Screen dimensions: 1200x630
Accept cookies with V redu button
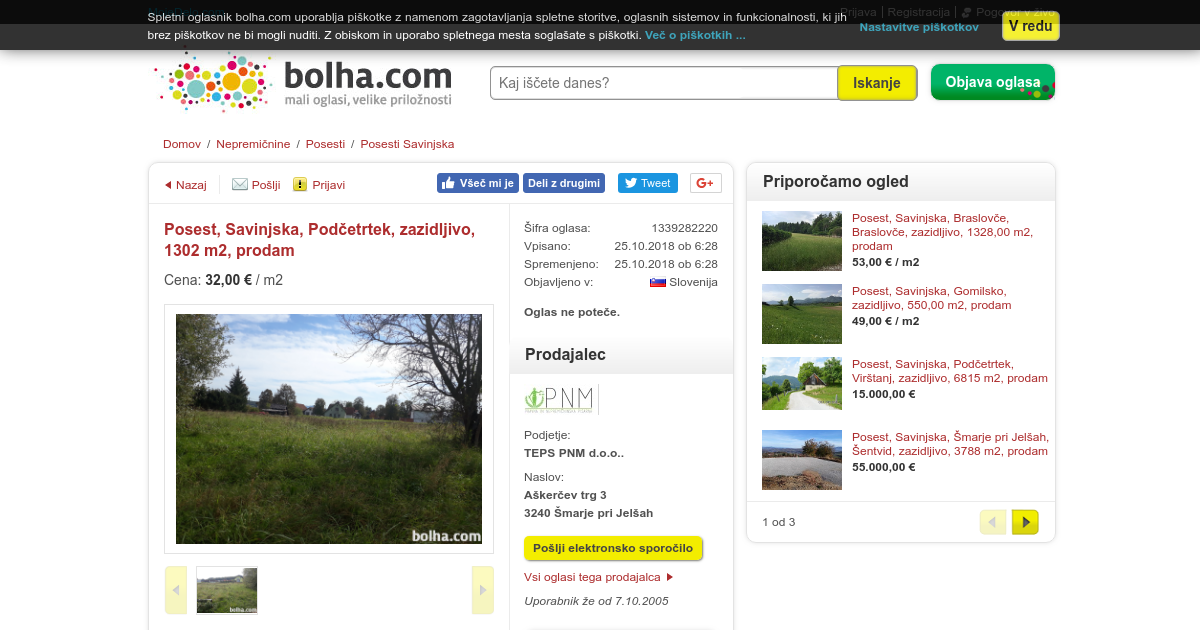click(x=1031, y=26)
